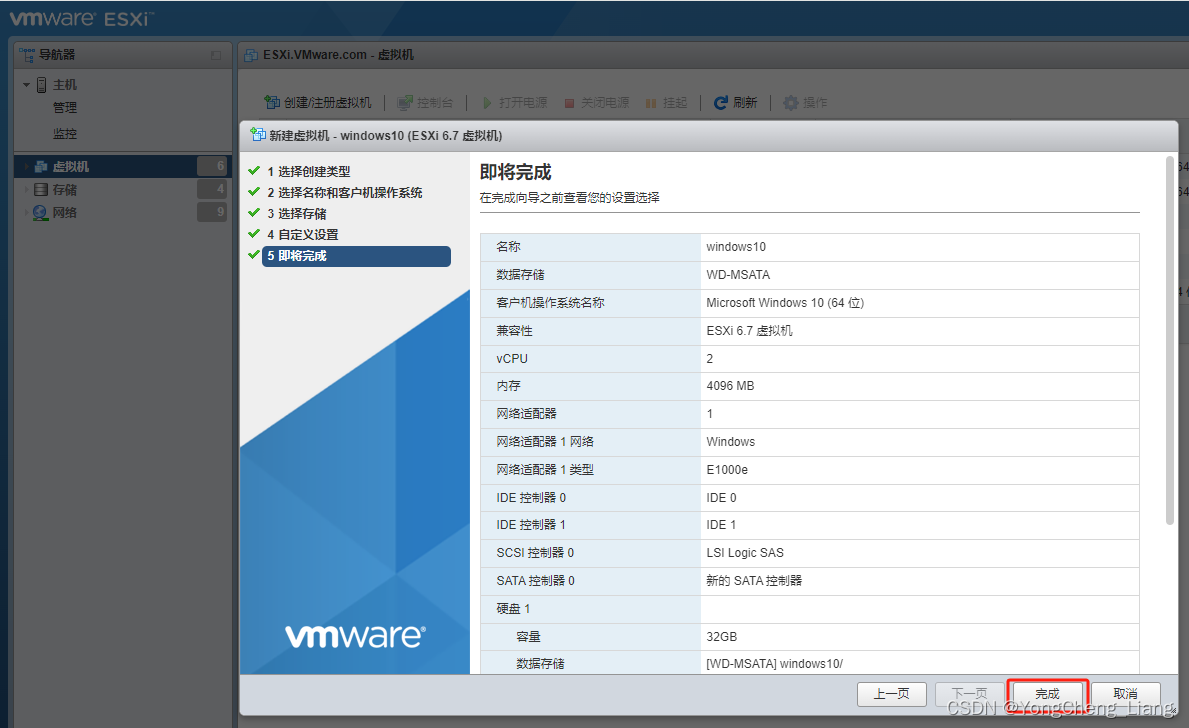Click the path value [WD-MSATA] windows10/
Image resolution: width=1189 pixels, height=728 pixels.
(774, 664)
